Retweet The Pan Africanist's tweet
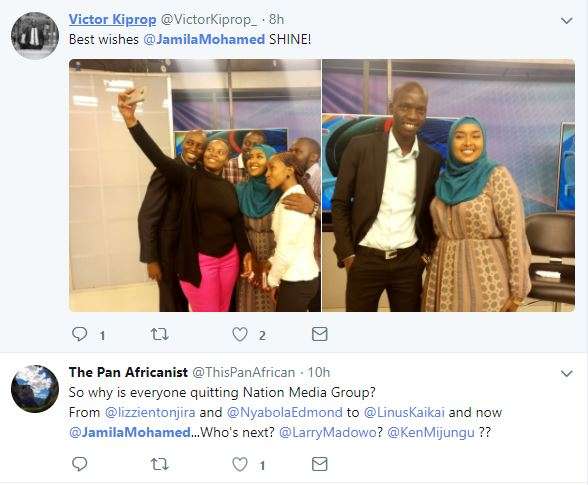This screenshot has height=485, width=588. coord(159,464)
